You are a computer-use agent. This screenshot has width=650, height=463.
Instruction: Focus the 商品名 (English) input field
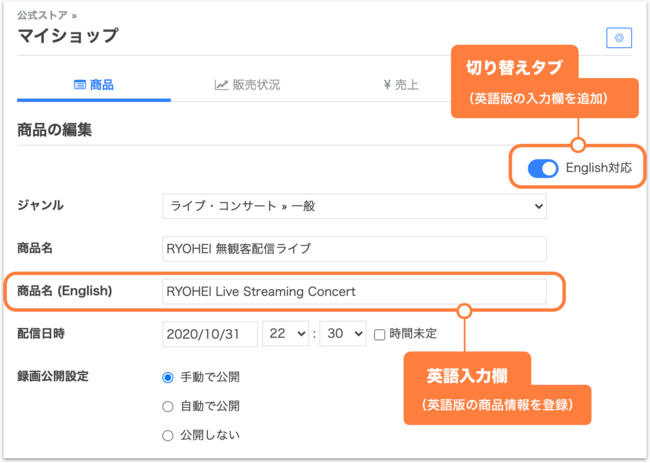(354, 291)
